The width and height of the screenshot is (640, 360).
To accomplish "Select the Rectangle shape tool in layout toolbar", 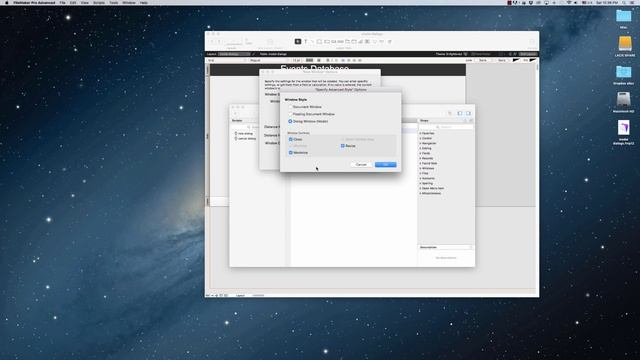I will click(x=320, y=42).
